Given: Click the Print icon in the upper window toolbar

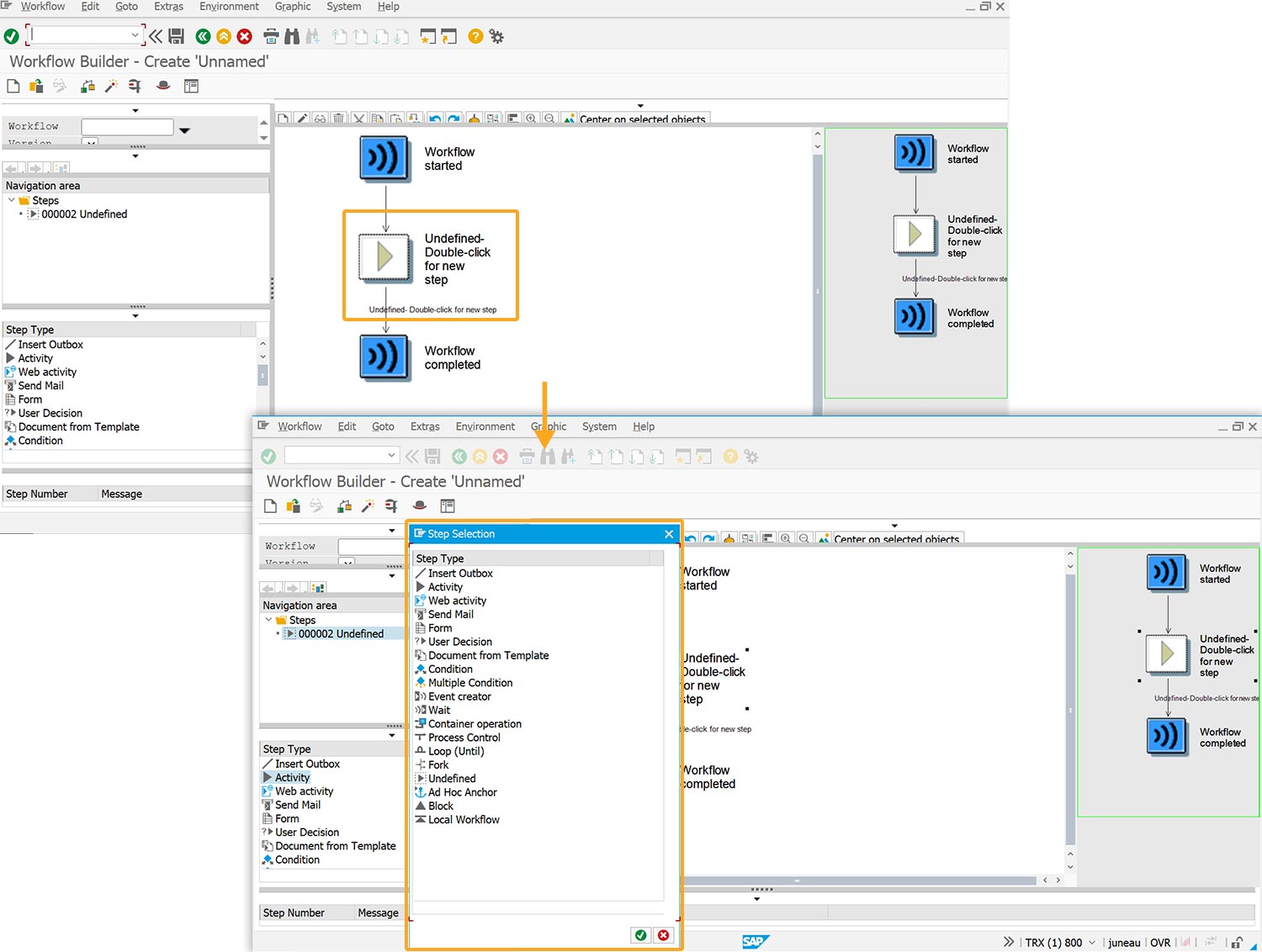Looking at the screenshot, I should click(271, 36).
